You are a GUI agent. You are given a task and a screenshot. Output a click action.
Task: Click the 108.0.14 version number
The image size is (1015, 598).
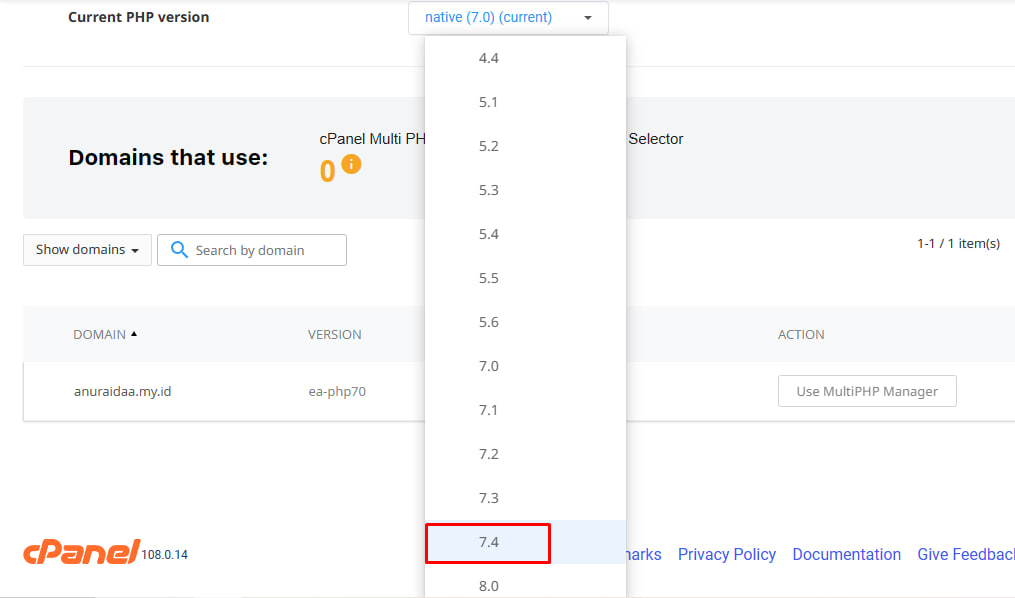(164, 555)
